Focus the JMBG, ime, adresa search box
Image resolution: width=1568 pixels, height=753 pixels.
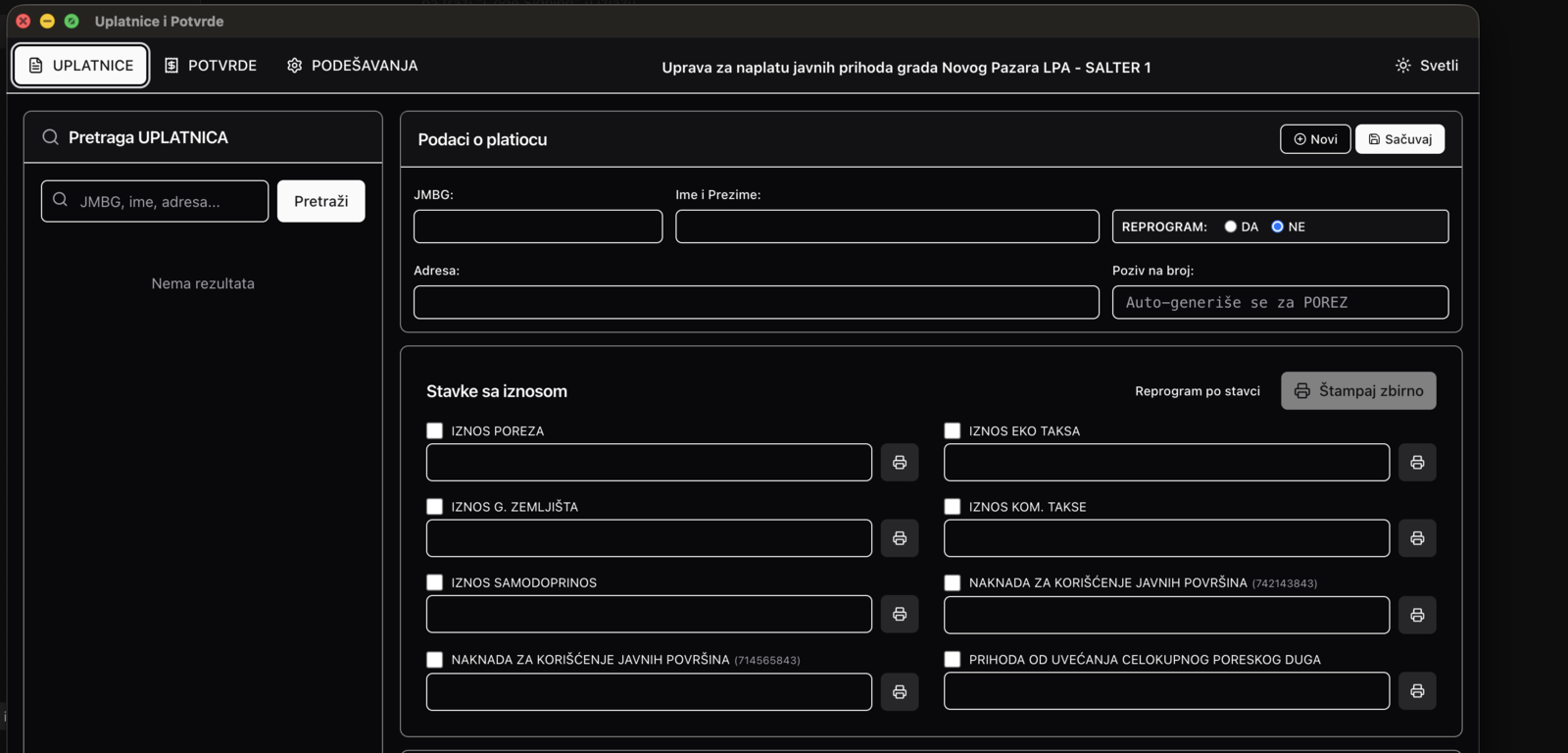(155, 201)
